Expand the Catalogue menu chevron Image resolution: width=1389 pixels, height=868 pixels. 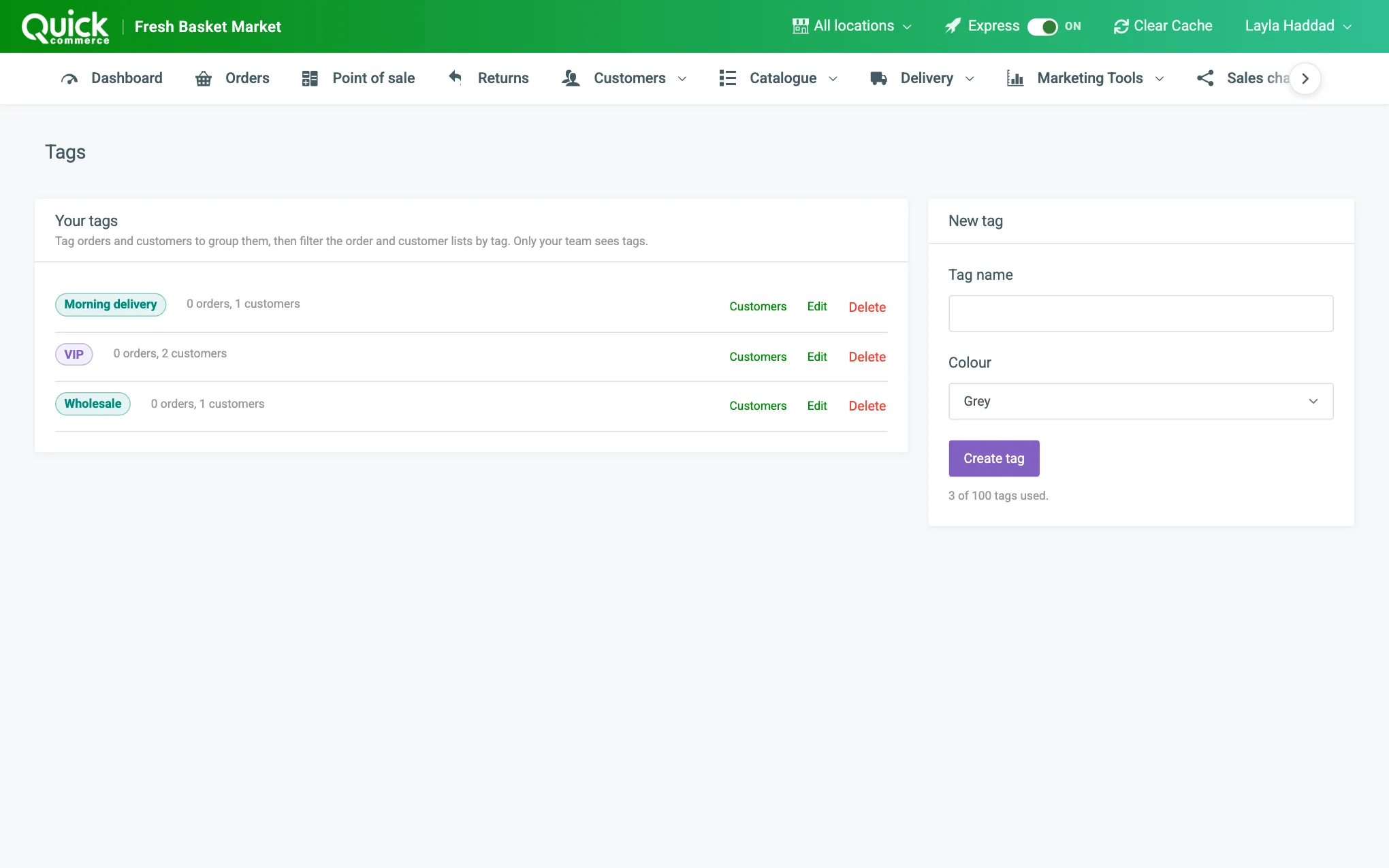[x=833, y=79]
